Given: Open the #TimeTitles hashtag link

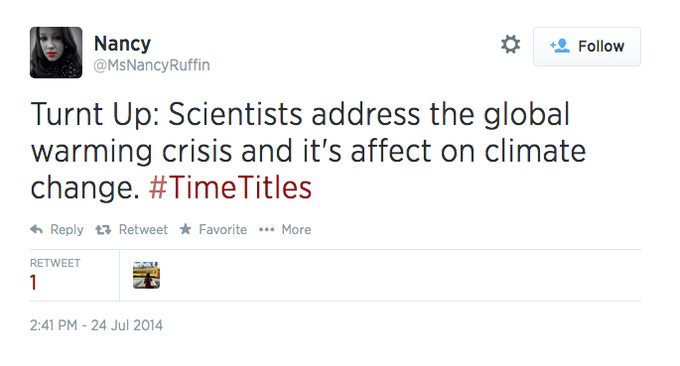Looking at the screenshot, I should (x=230, y=188).
